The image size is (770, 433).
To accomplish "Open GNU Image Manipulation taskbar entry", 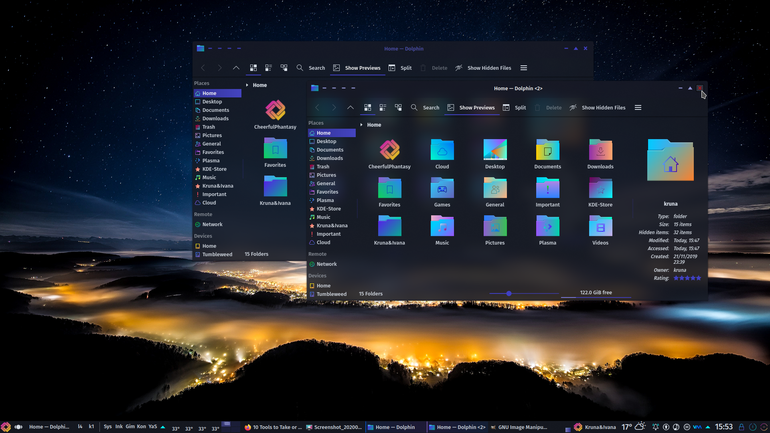I will coord(518,427).
